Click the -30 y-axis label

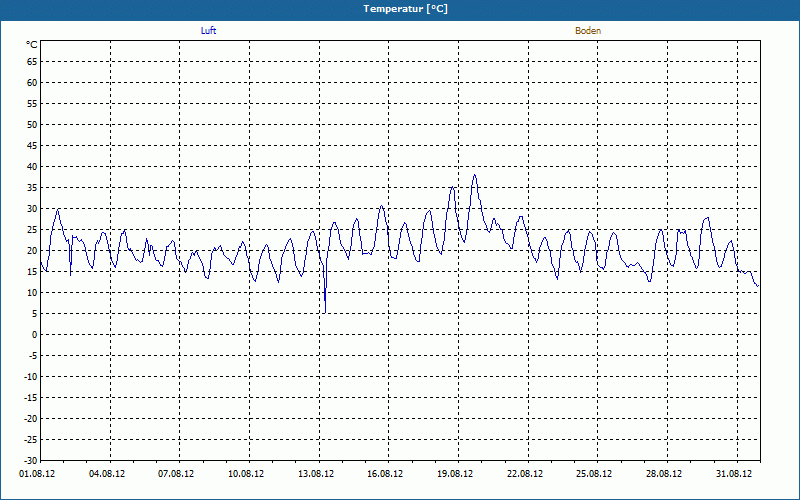31,460
